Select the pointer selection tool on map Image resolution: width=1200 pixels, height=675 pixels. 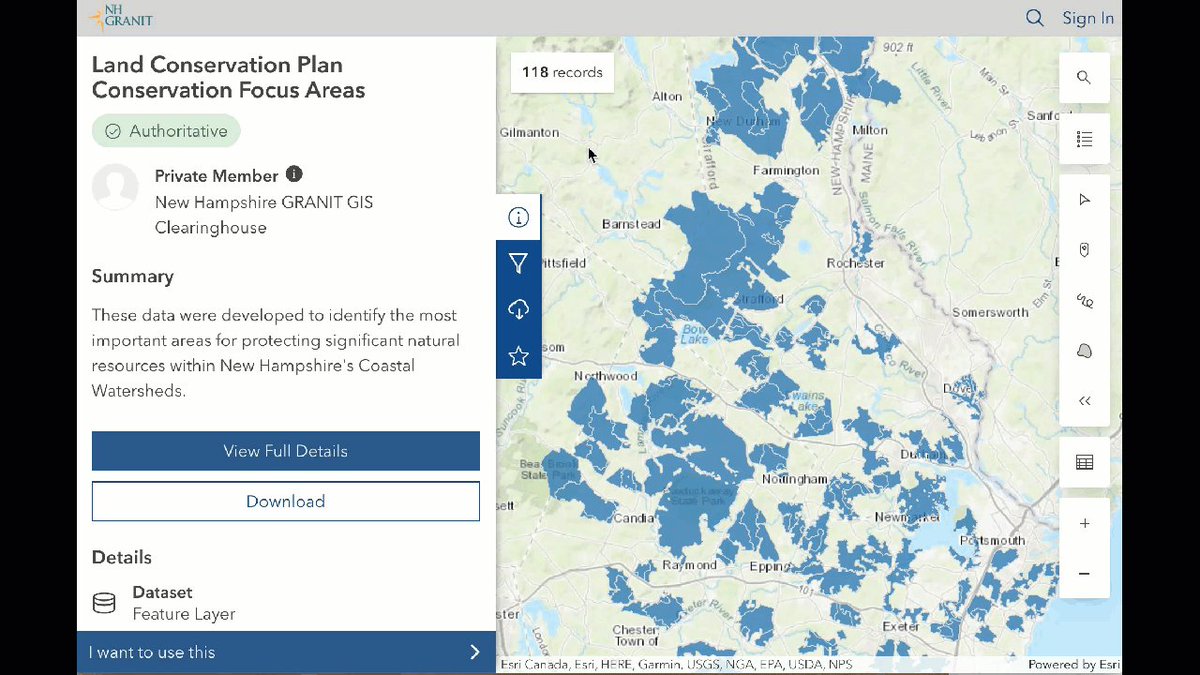tap(1084, 200)
